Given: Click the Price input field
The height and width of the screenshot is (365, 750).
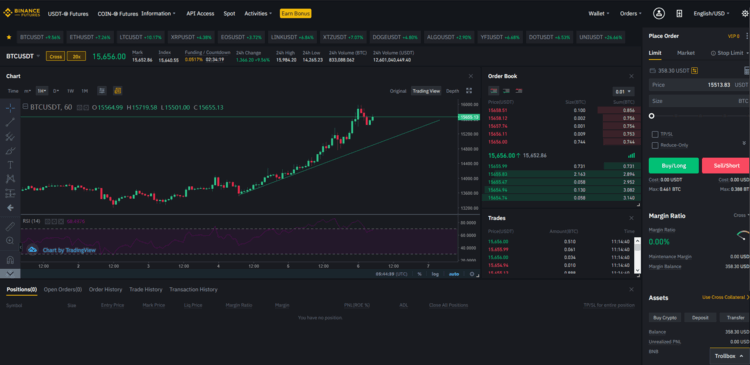Looking at the screenshot, I should pyautogui.click(x=699, y=85).
